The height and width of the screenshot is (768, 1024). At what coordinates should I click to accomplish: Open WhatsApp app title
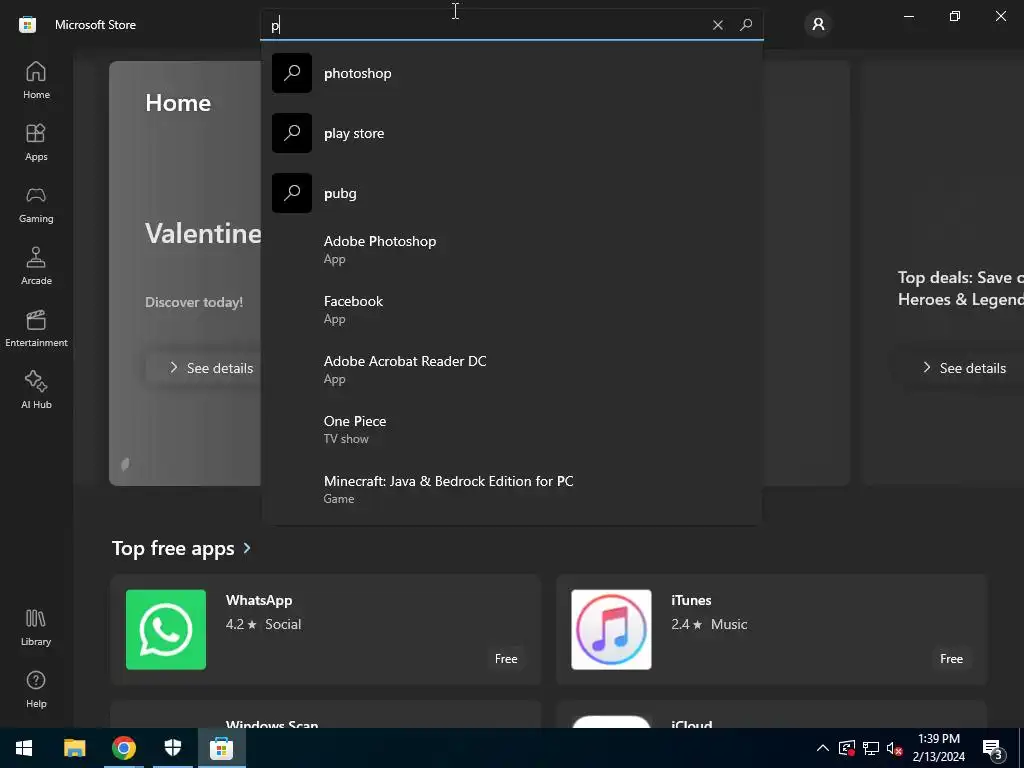259,600
